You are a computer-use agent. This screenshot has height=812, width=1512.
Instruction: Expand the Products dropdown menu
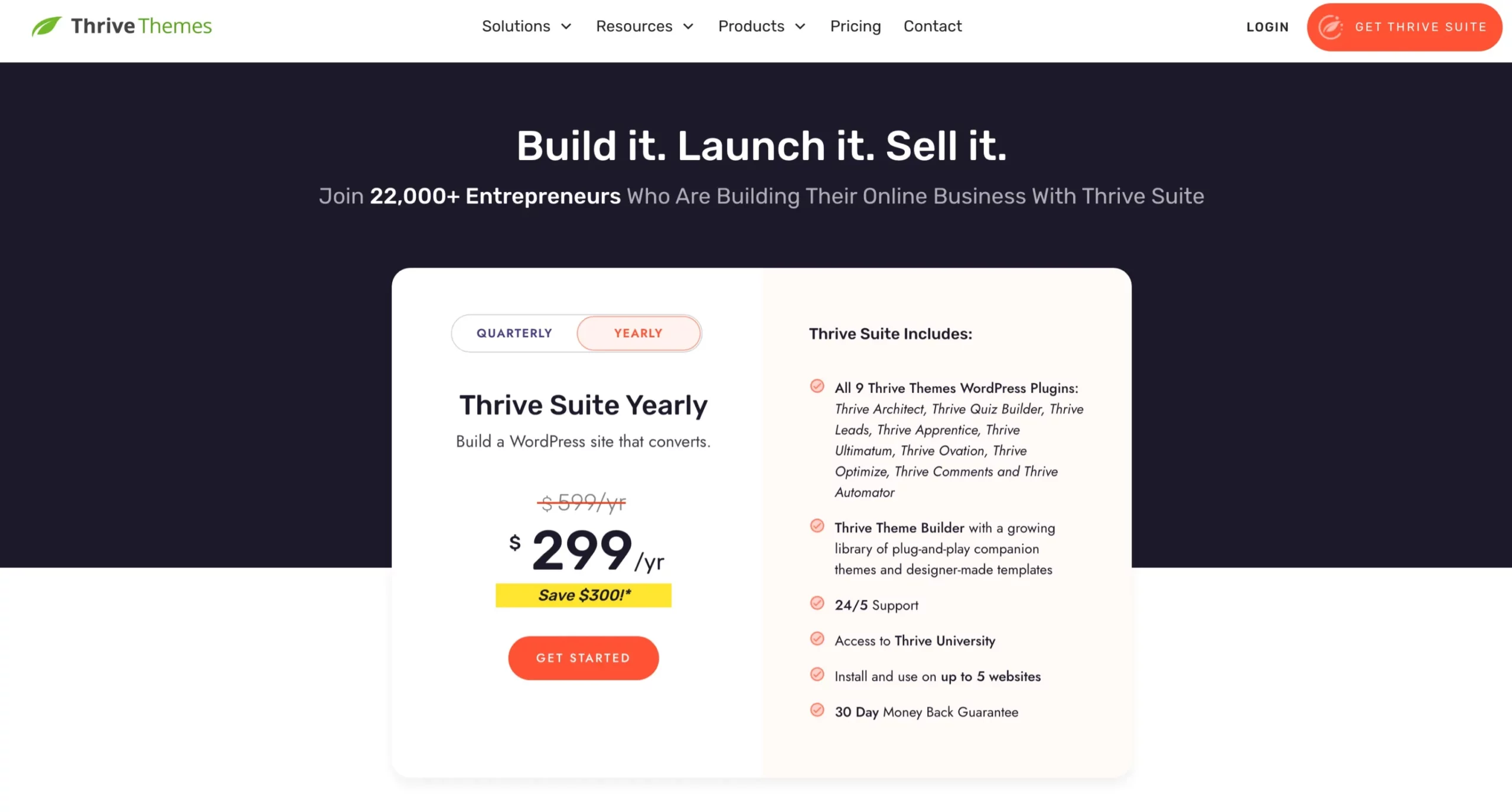point(761,27)
